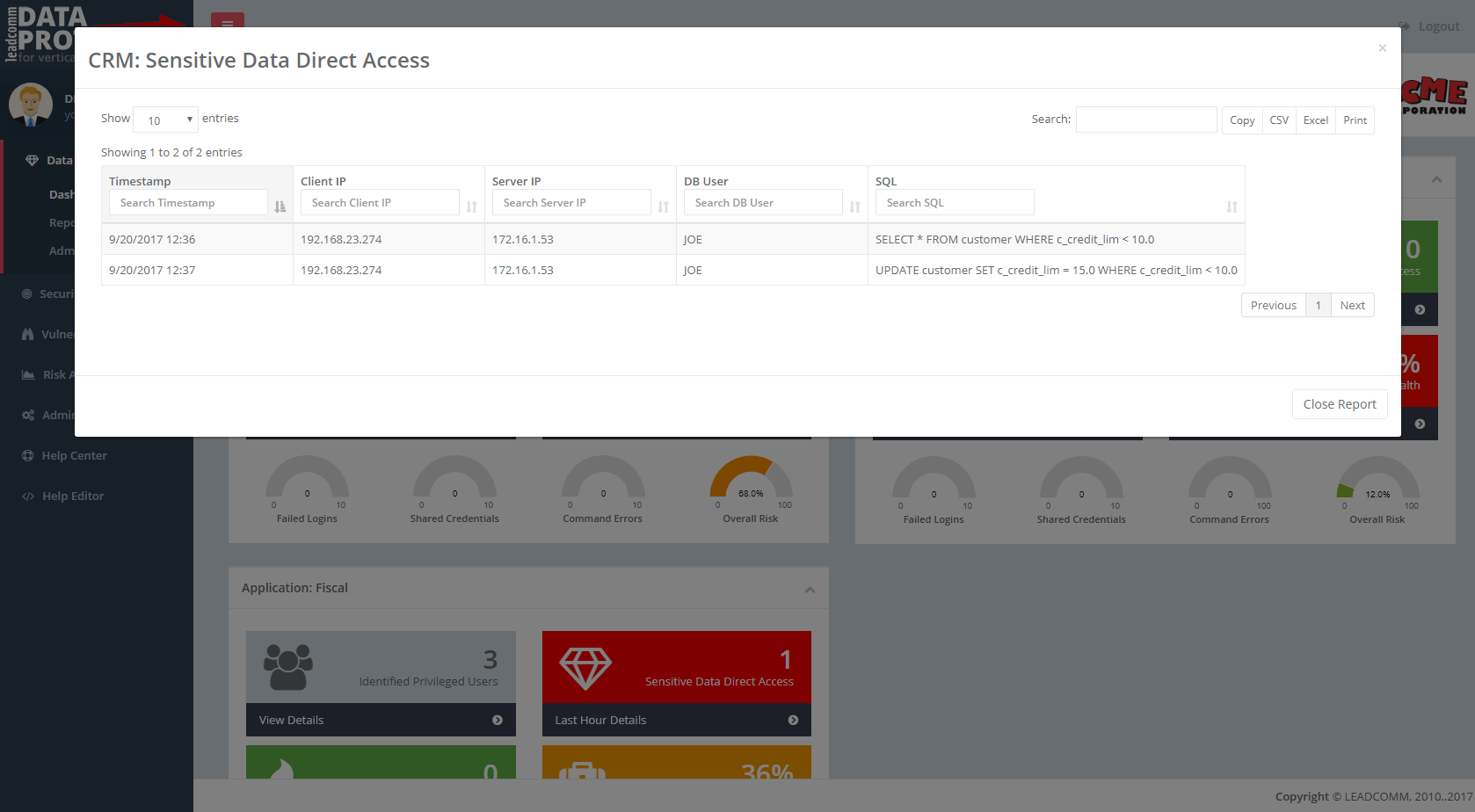Toggle sorting on the Client IP column
The width and height of the screenshot is (1475, 812).
[x=471, y=207]
